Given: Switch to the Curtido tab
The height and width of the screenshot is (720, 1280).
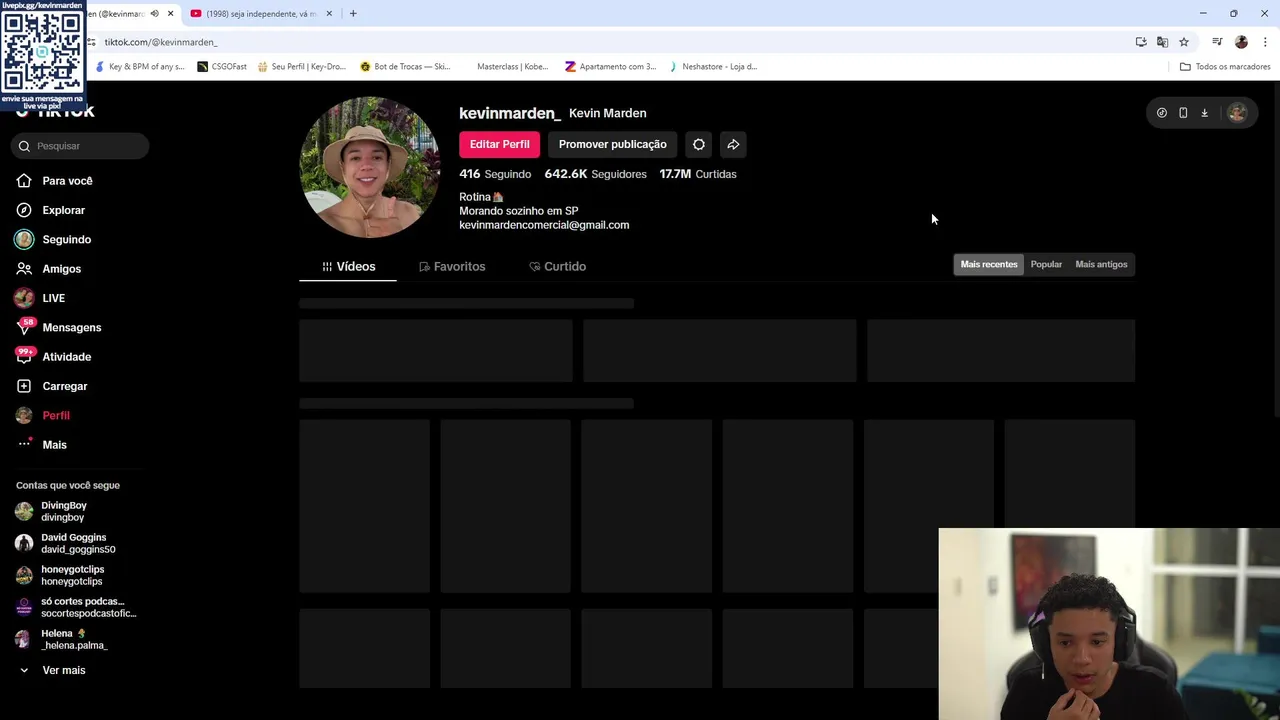Looking at the screenshot, I should point(557,267).
